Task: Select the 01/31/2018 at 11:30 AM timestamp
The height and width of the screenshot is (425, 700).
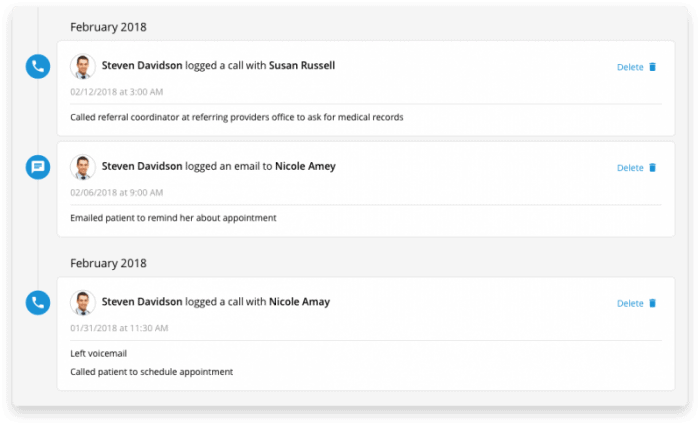Action: click(119, 328)
